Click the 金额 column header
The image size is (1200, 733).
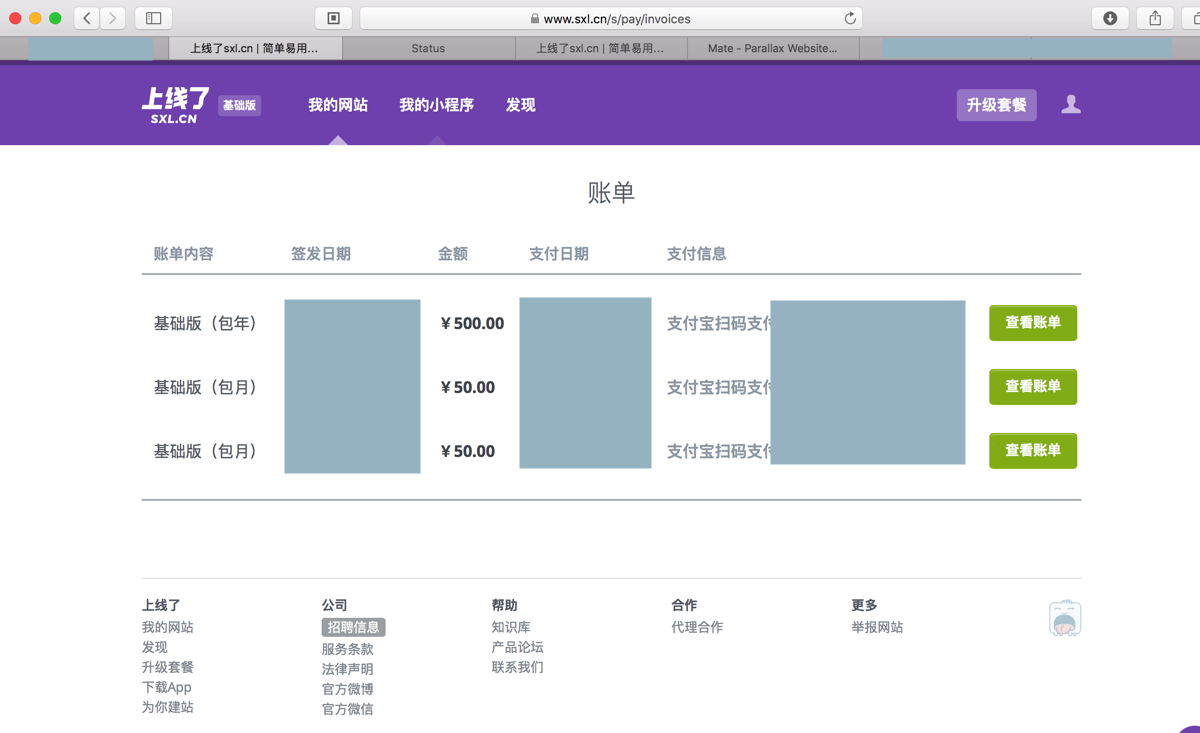(453, 254)
